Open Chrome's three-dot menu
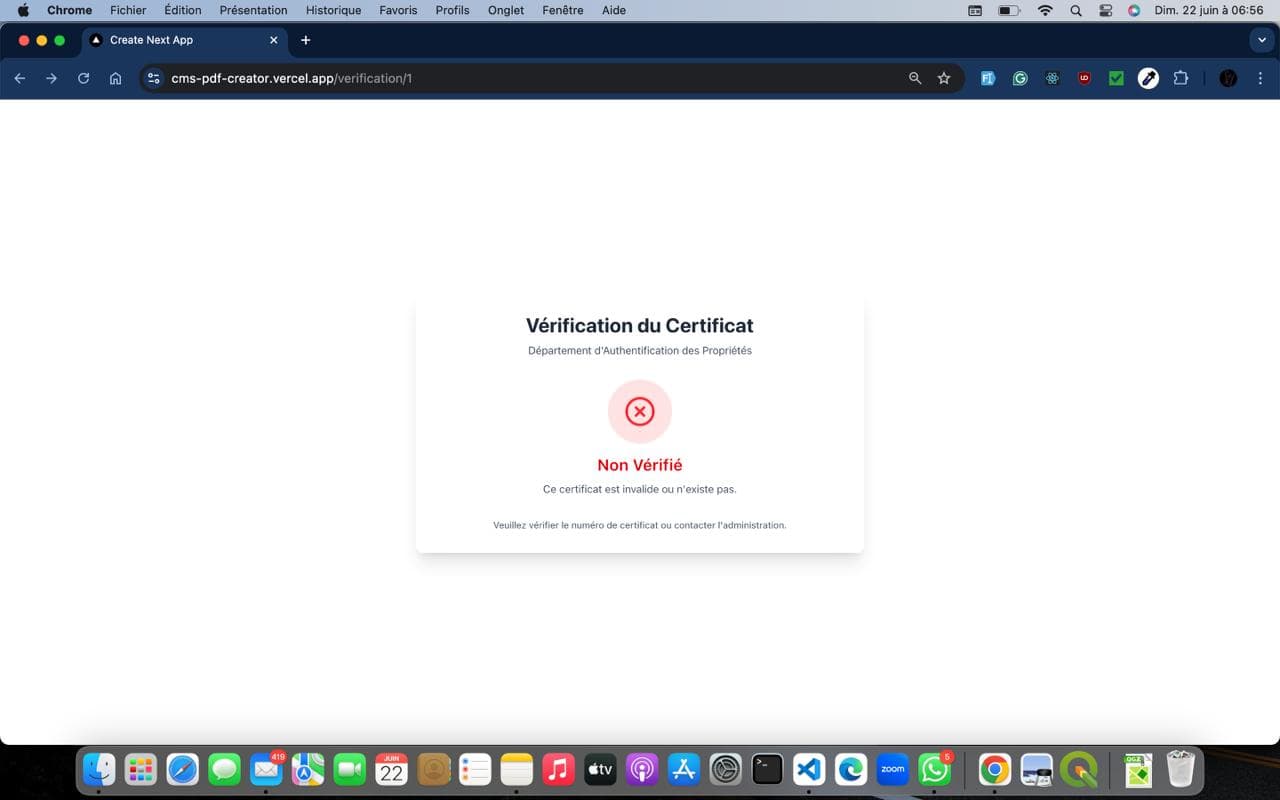This screenshot has height=800, width=1280. click(1260, 78)
